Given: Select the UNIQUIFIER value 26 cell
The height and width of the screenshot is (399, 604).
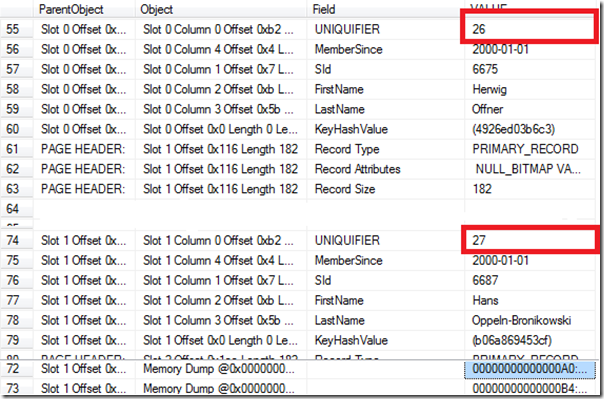Looking at the screenshot, I should click(x=530, y=29).
